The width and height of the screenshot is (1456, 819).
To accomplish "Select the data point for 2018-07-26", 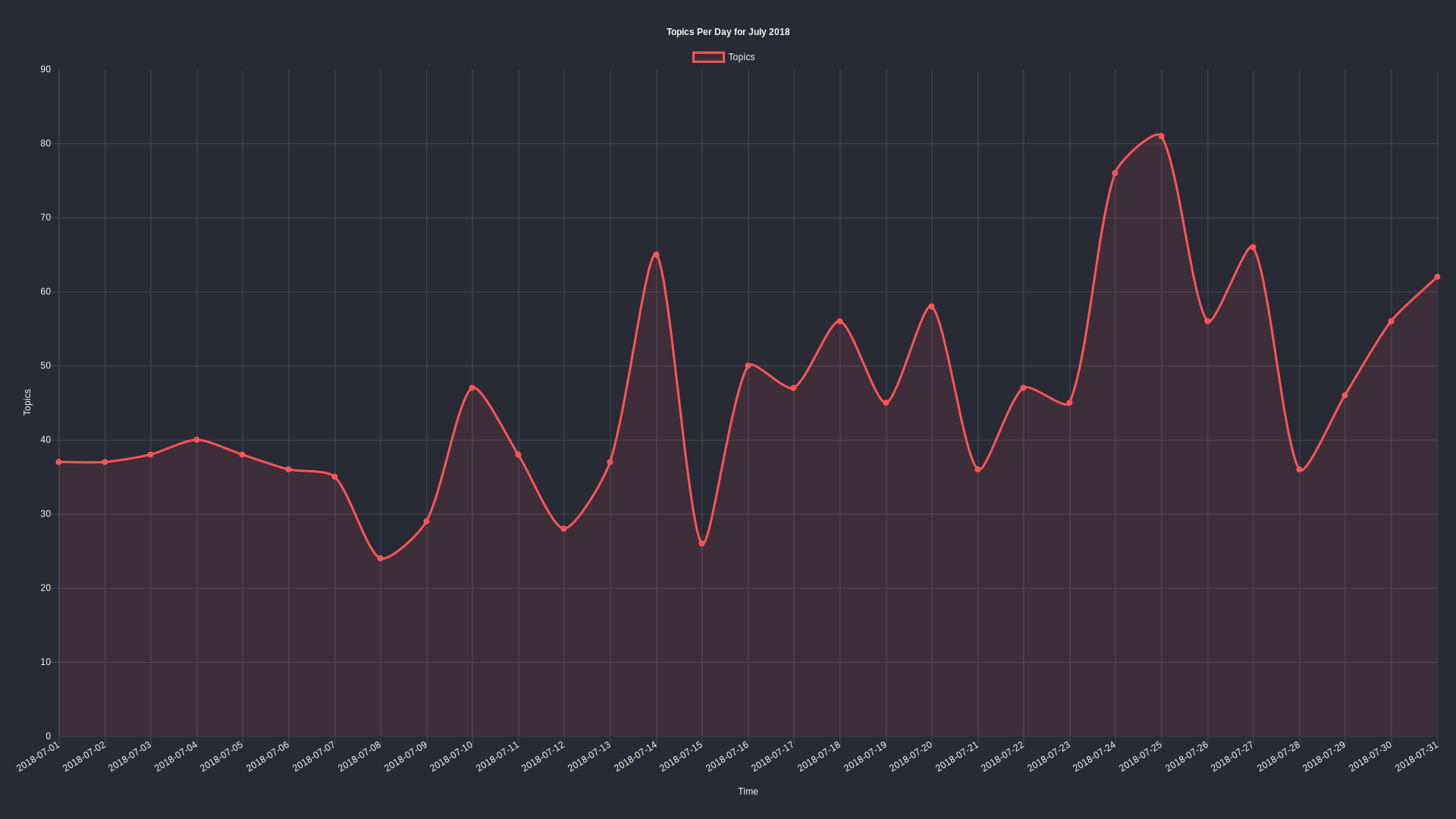I will pos(1207,322).
